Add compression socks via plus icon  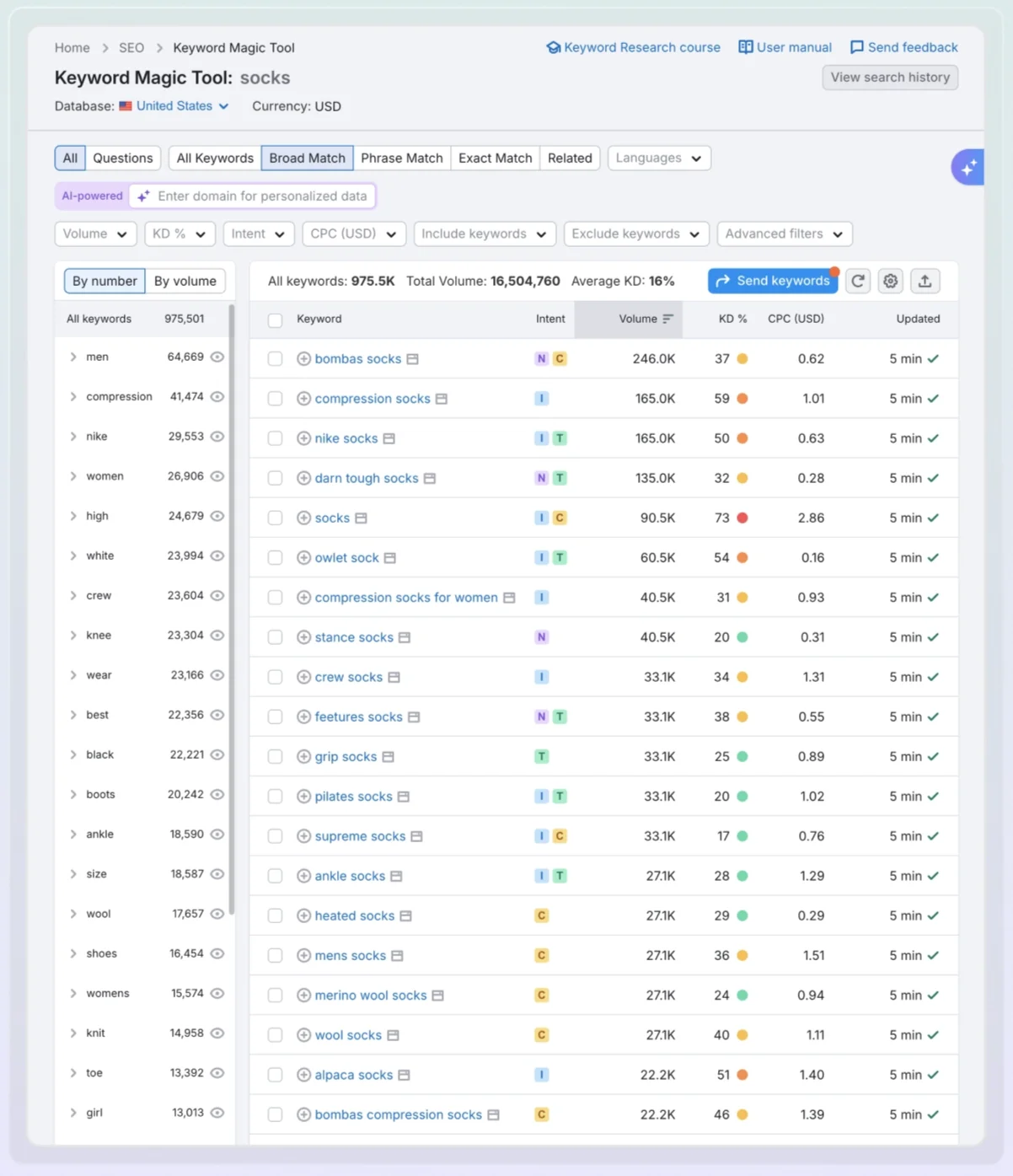pos(304,399)
